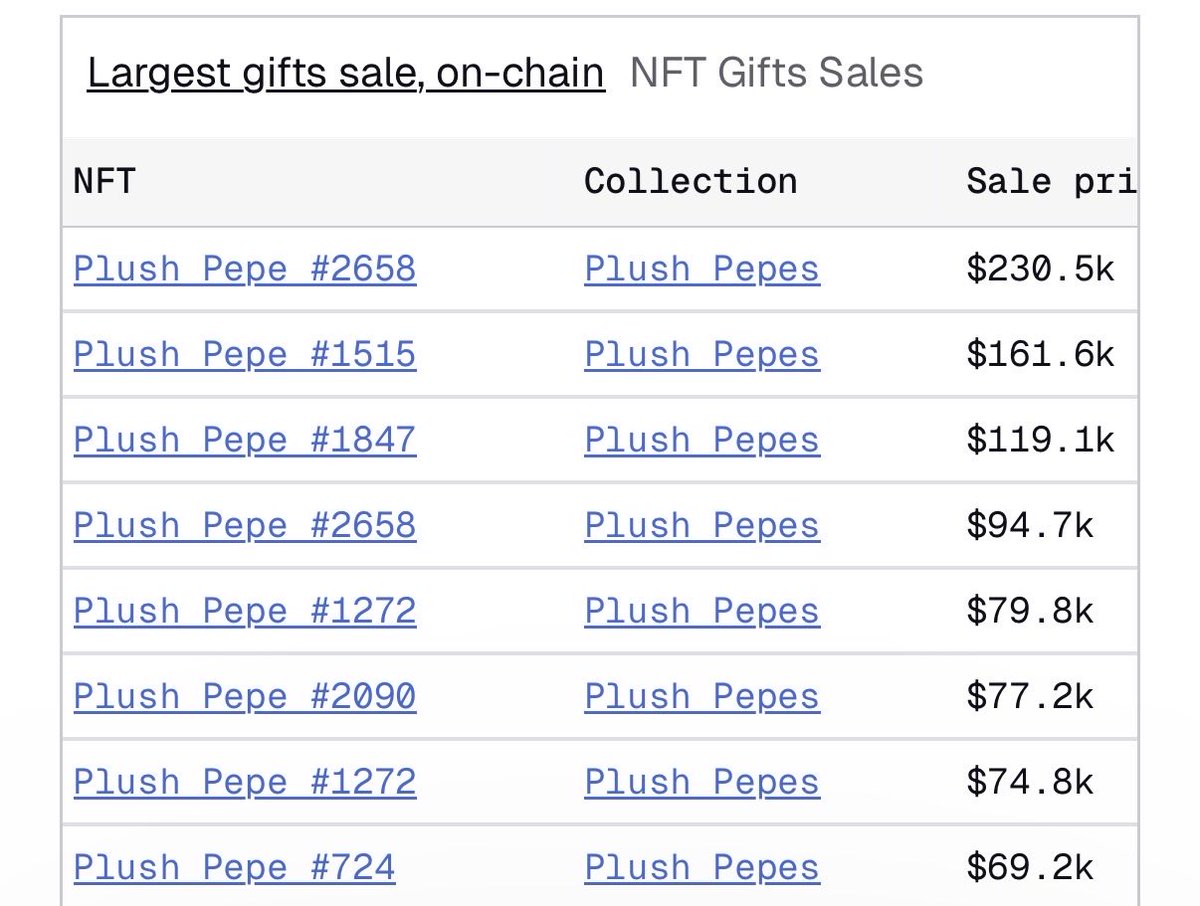
Task: Open the Plush Pepe #2090 link
Action: [245, 697]
